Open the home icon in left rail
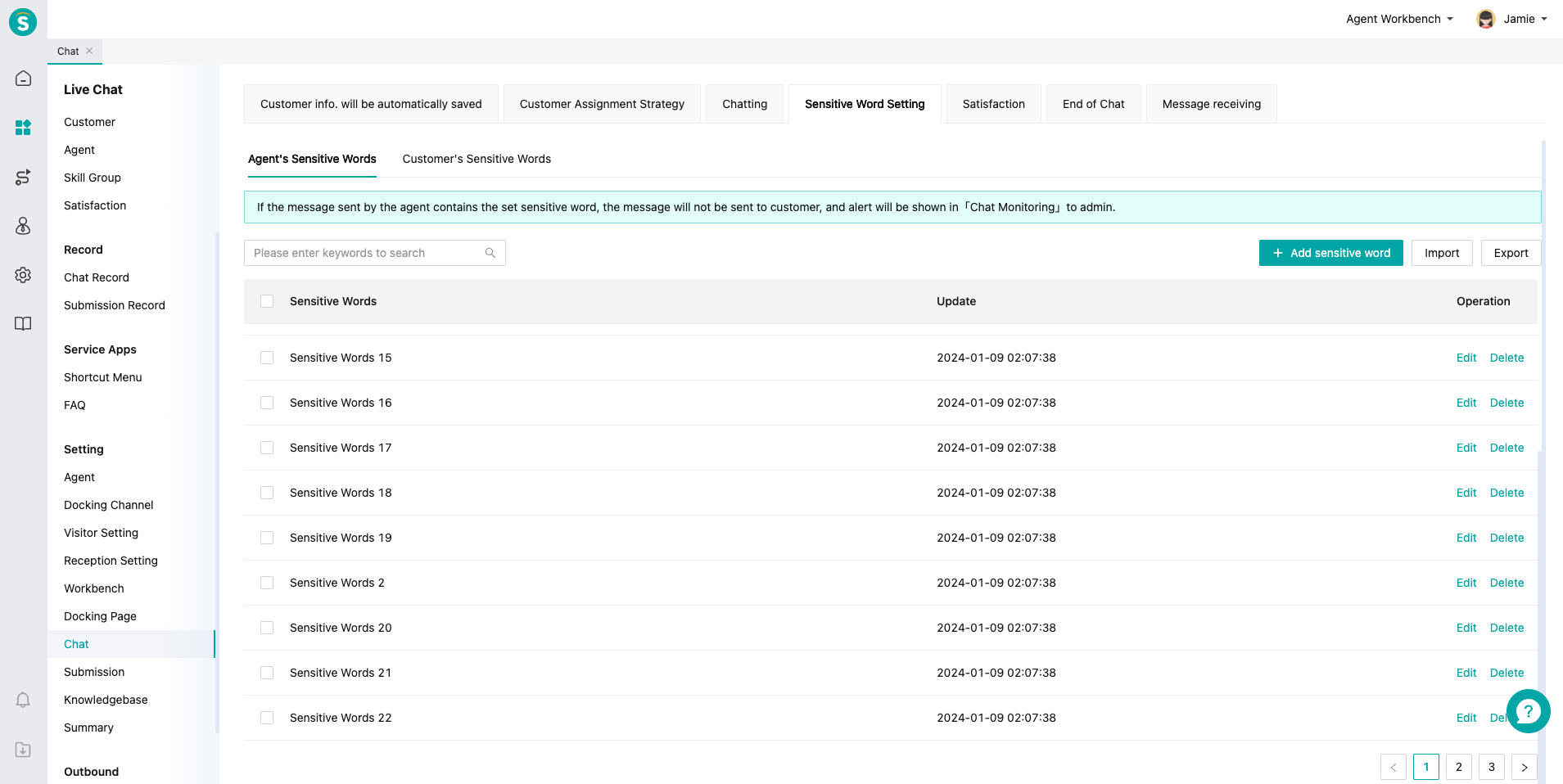Image resolution: width=1563 pixels, height=784 pixels. pyautogui.click(x=23, y=79)
